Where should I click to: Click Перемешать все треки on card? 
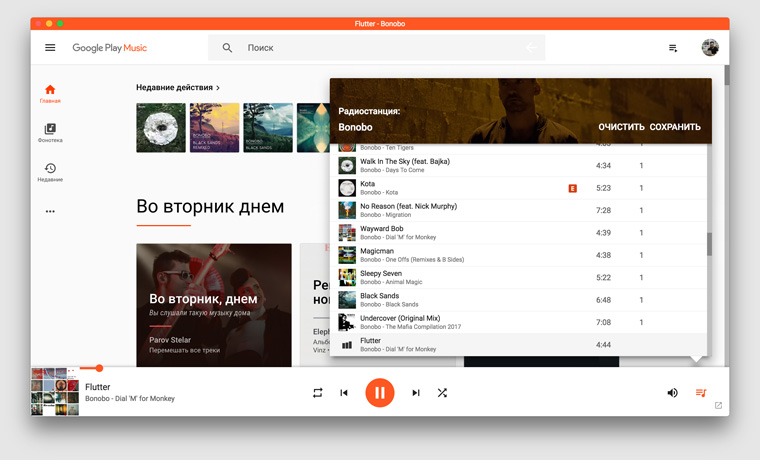click(x=185, y=350)
